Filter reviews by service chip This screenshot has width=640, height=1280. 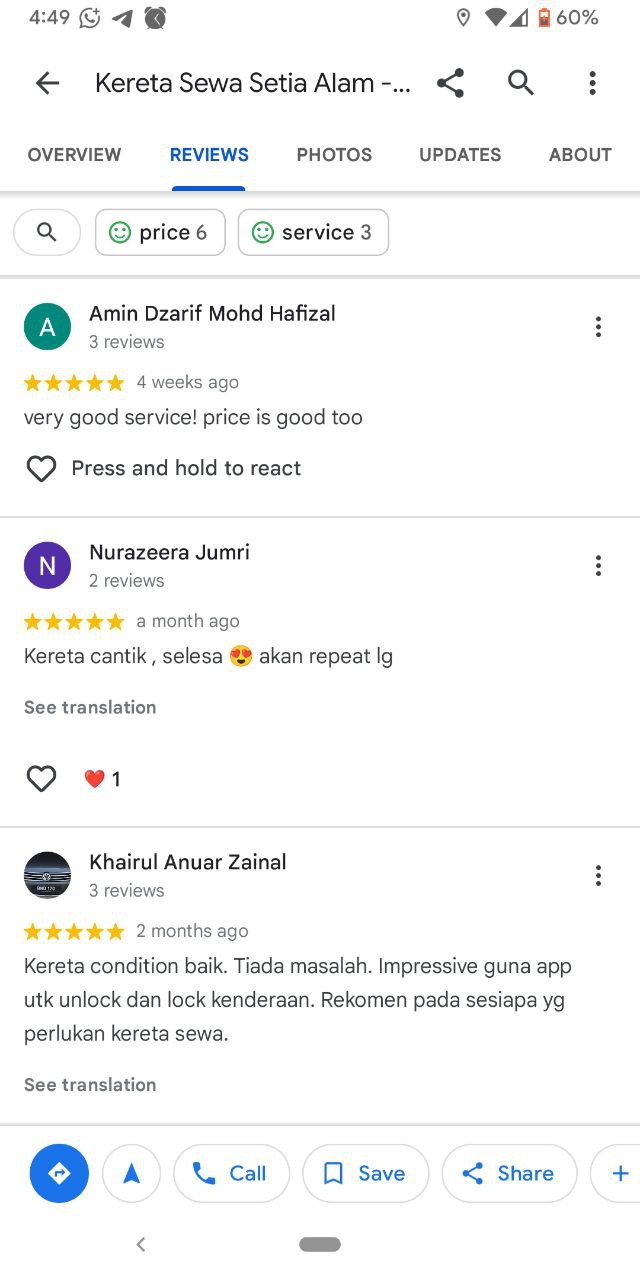pos(313,232)
